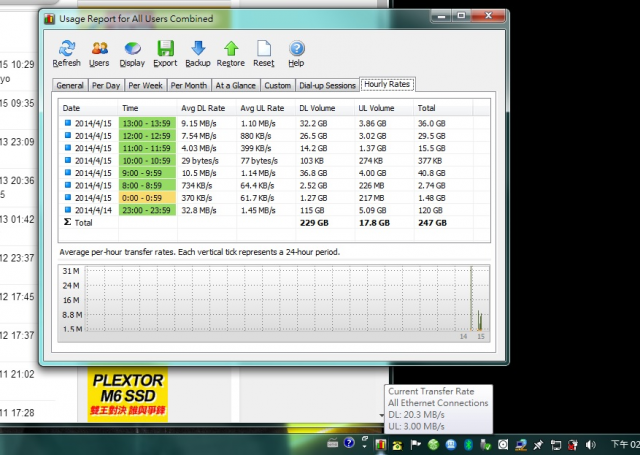Open Help question mark icon

[296, 53]
